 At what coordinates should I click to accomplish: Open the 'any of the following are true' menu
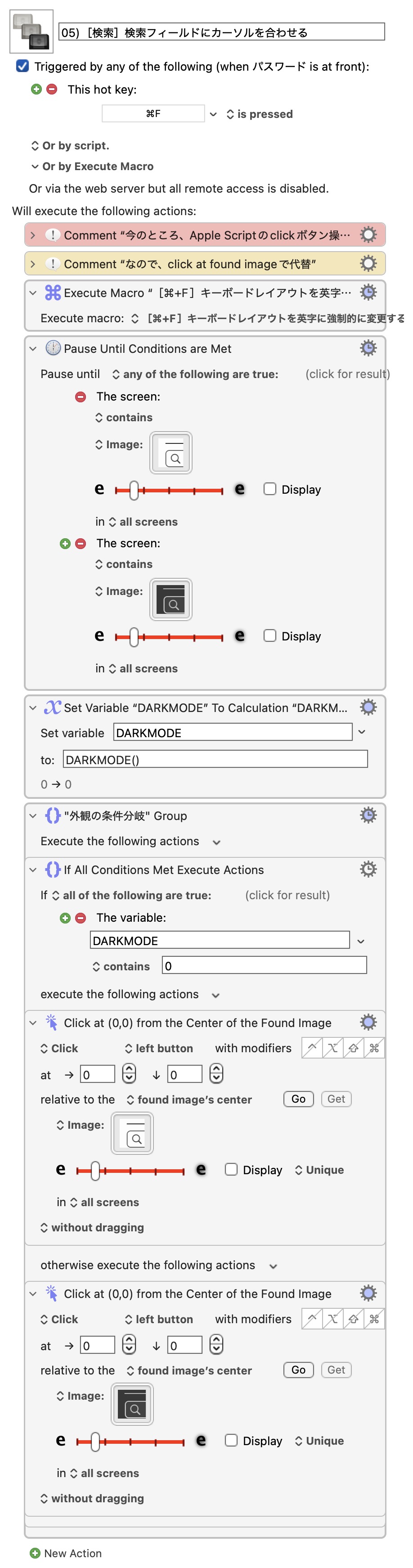tap(195, 374)
